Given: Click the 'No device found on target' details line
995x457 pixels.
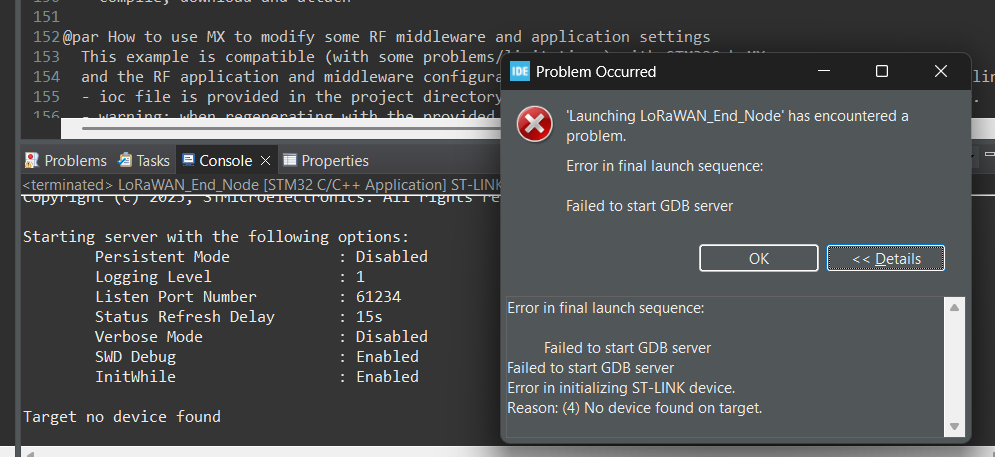Looking at the screenshot, I should point(635,407).
